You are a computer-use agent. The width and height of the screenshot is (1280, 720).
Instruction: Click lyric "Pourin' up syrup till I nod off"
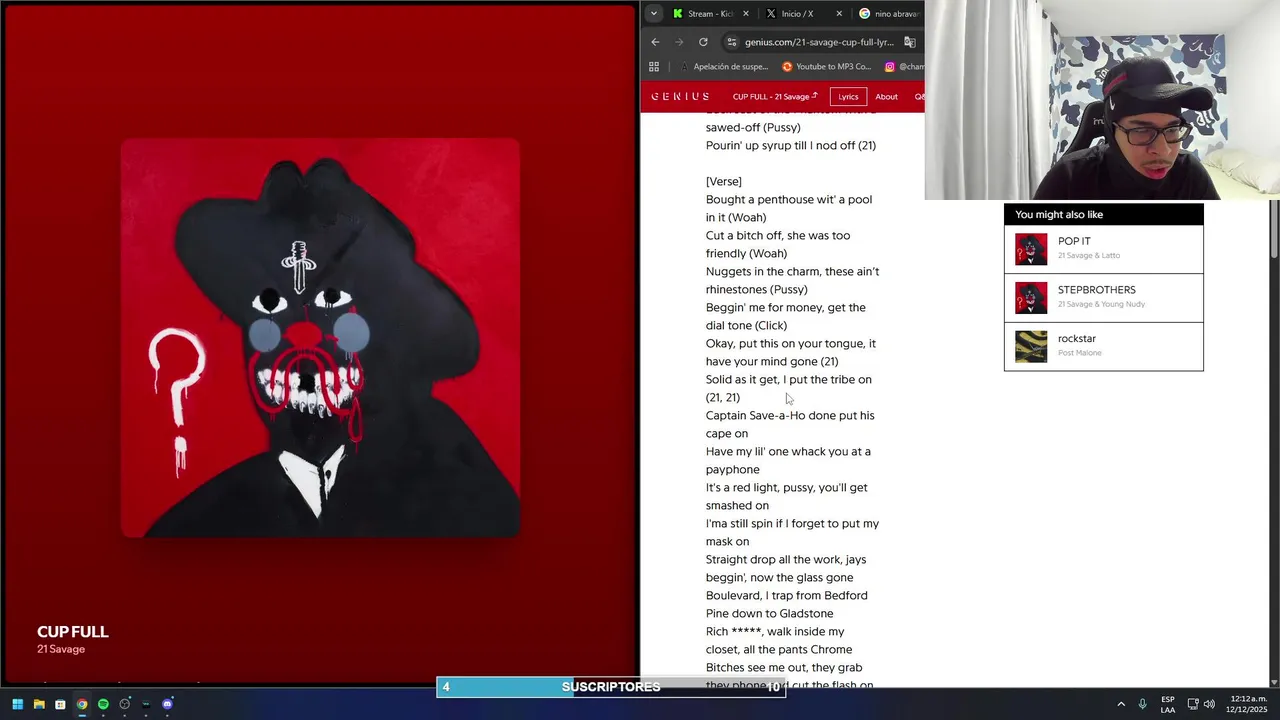point(791,145)
